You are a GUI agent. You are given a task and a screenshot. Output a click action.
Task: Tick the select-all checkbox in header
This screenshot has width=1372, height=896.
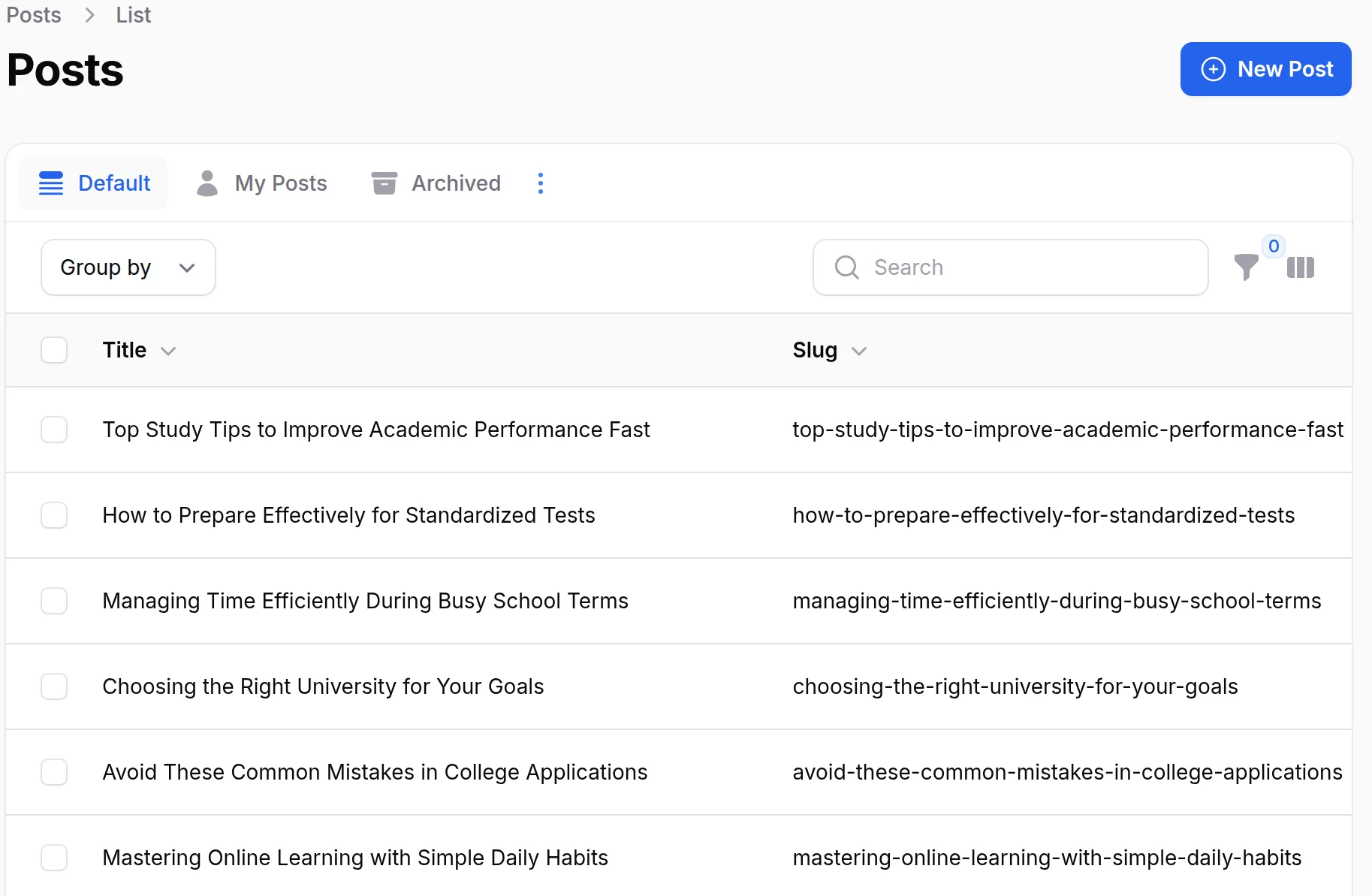coord(54,350)
